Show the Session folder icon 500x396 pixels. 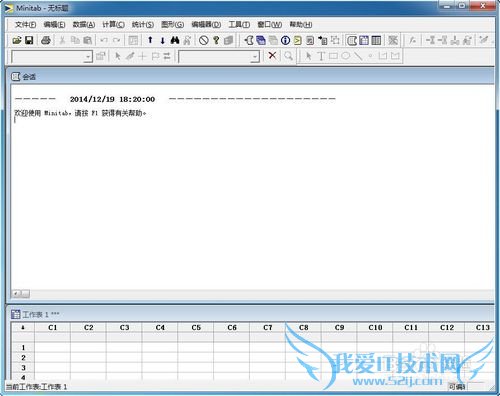249,40
